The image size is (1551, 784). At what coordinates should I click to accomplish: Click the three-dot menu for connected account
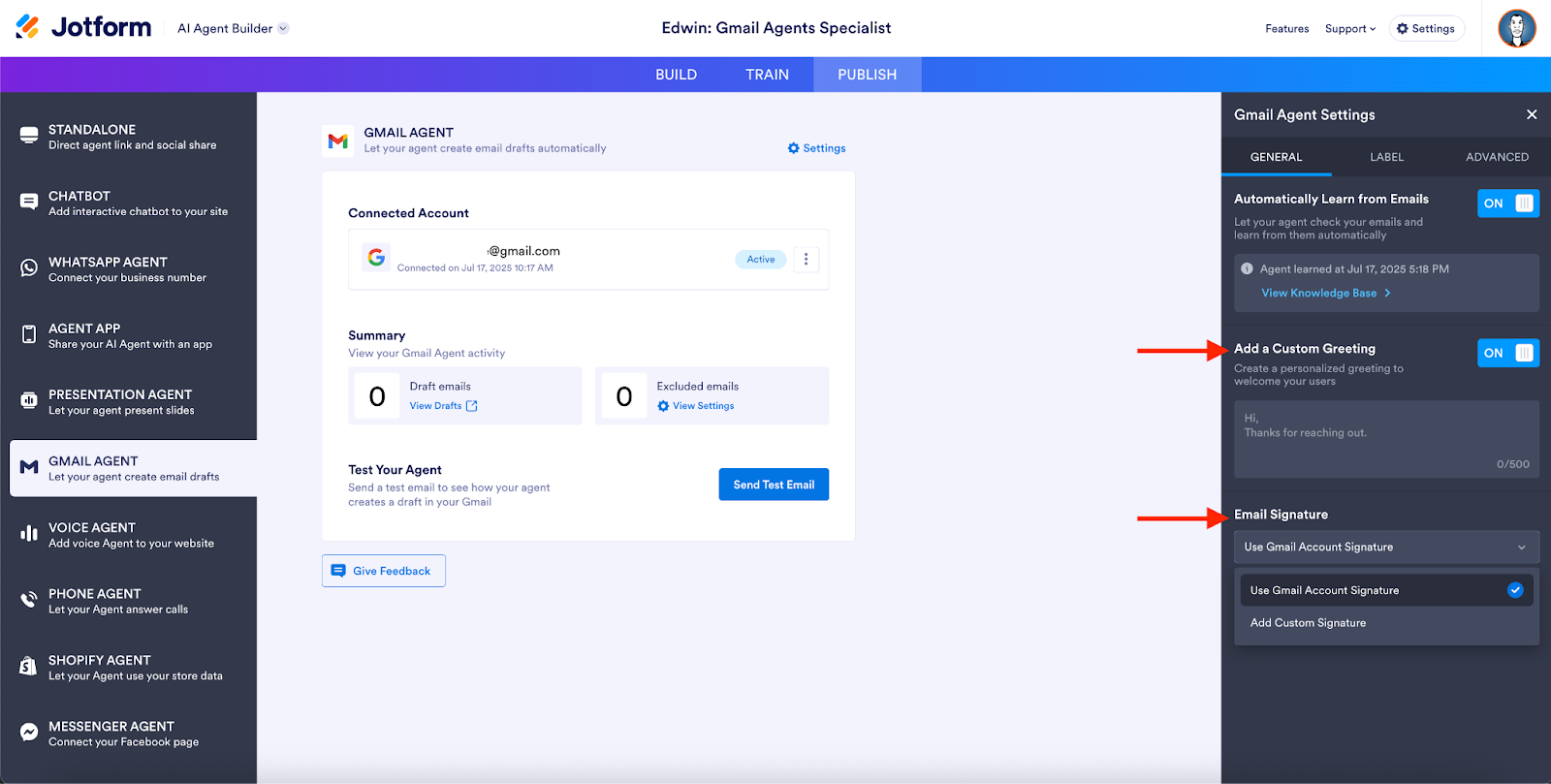(806, 260)
